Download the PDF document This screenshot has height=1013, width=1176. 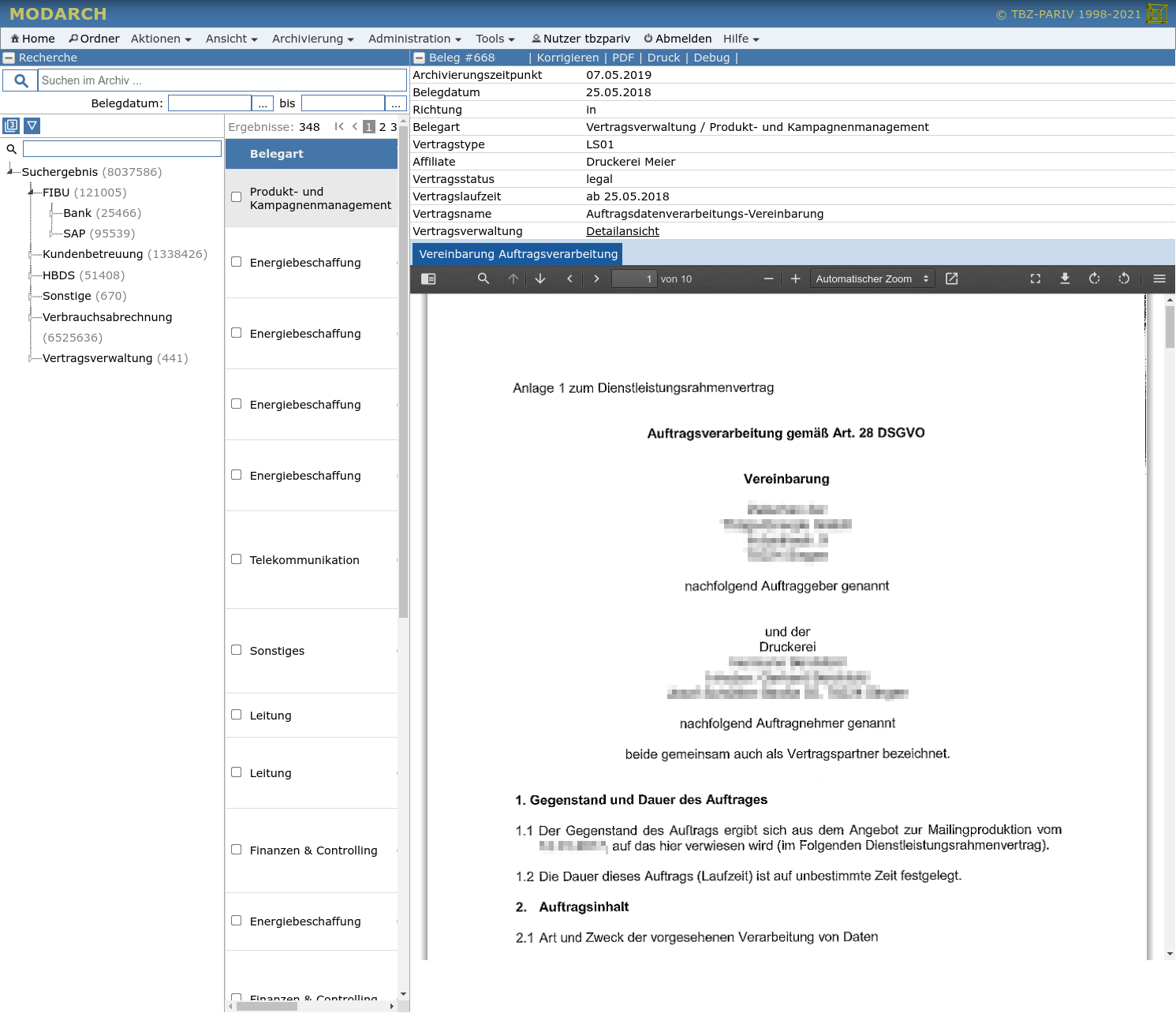click(1065, 278)
